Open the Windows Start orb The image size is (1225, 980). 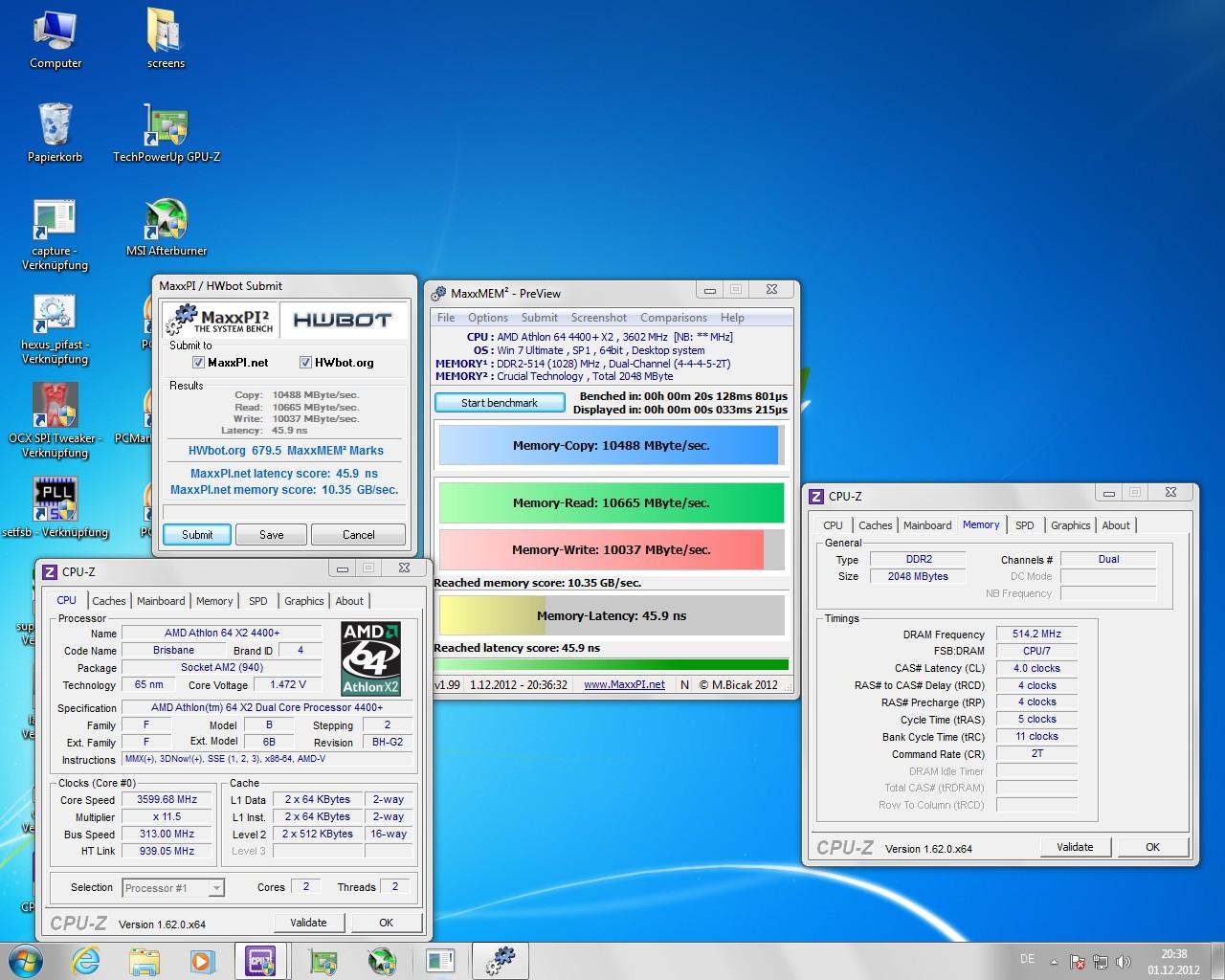click(25, 961)
